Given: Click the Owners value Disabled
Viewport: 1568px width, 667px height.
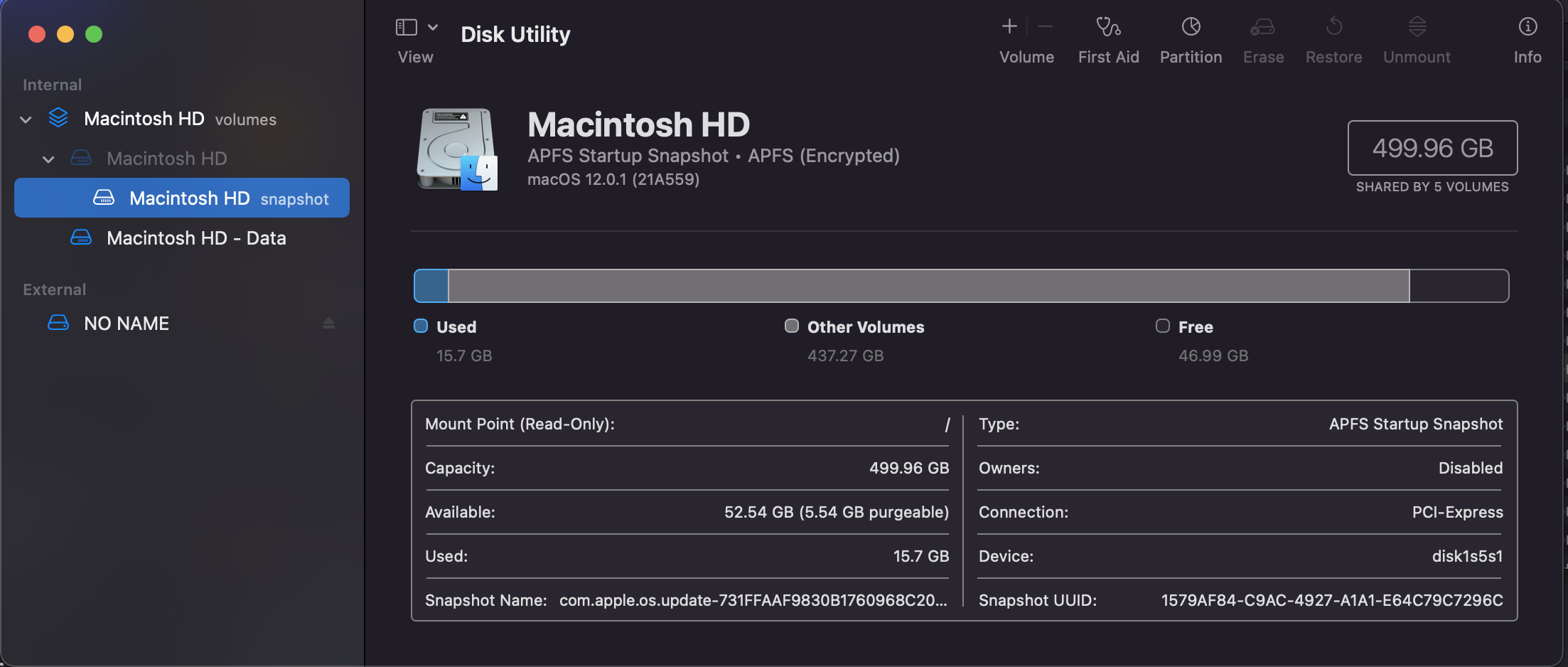Looking at the screenshot, I should (1471, 468).
